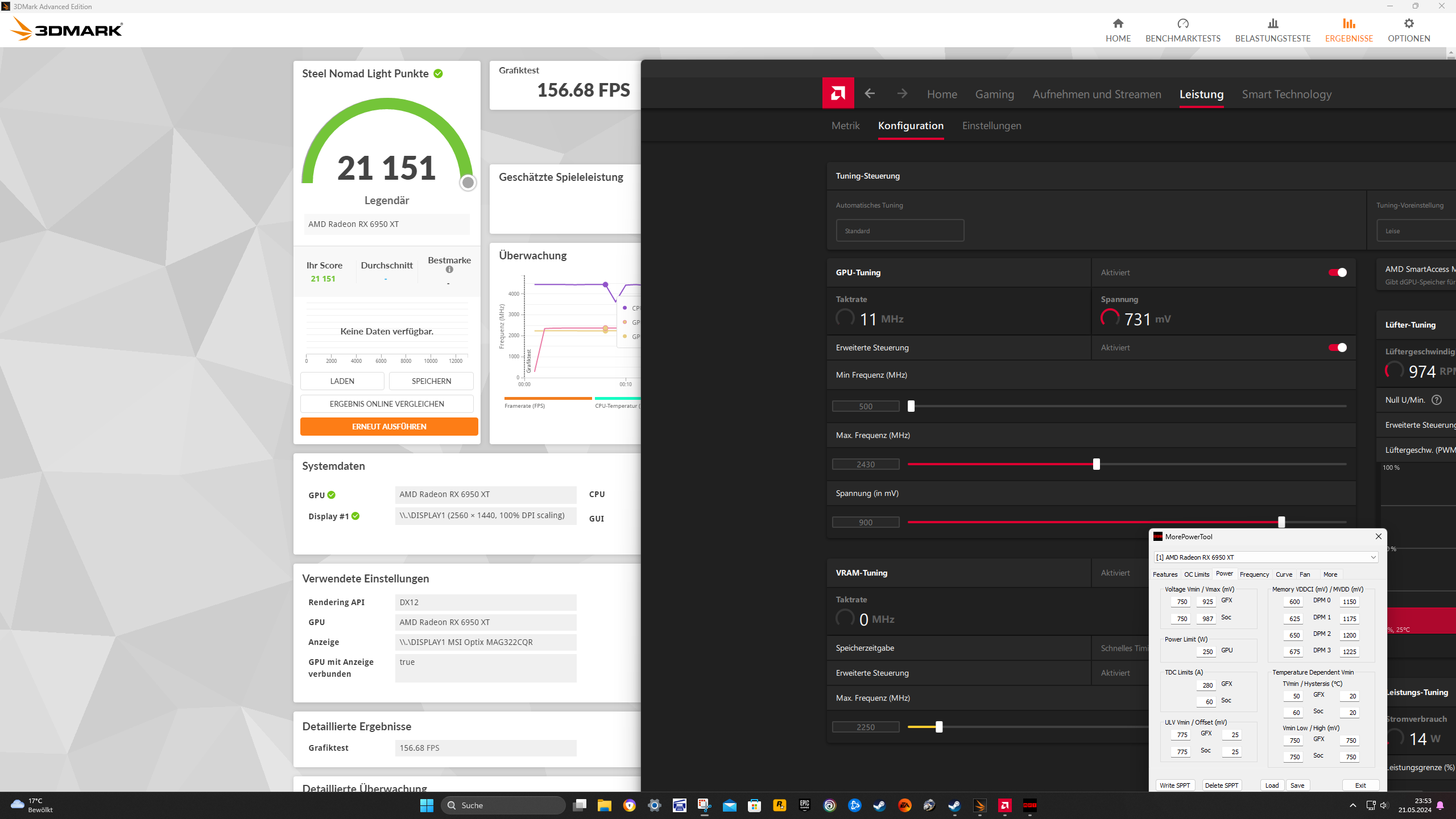Click the Max. Frequenz GPU slider handle
1456x819 pixels.
[1096, 464]
